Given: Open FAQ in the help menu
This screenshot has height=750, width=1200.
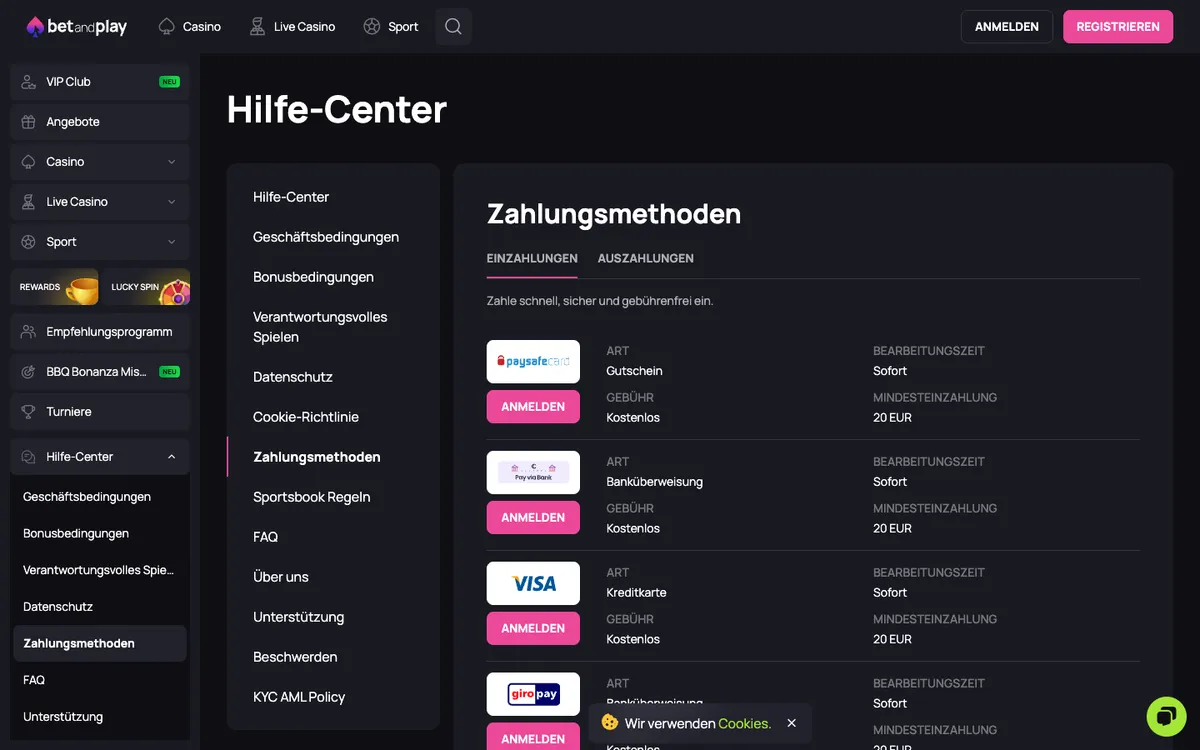Looking at the screenshot, I should point(266,537).
